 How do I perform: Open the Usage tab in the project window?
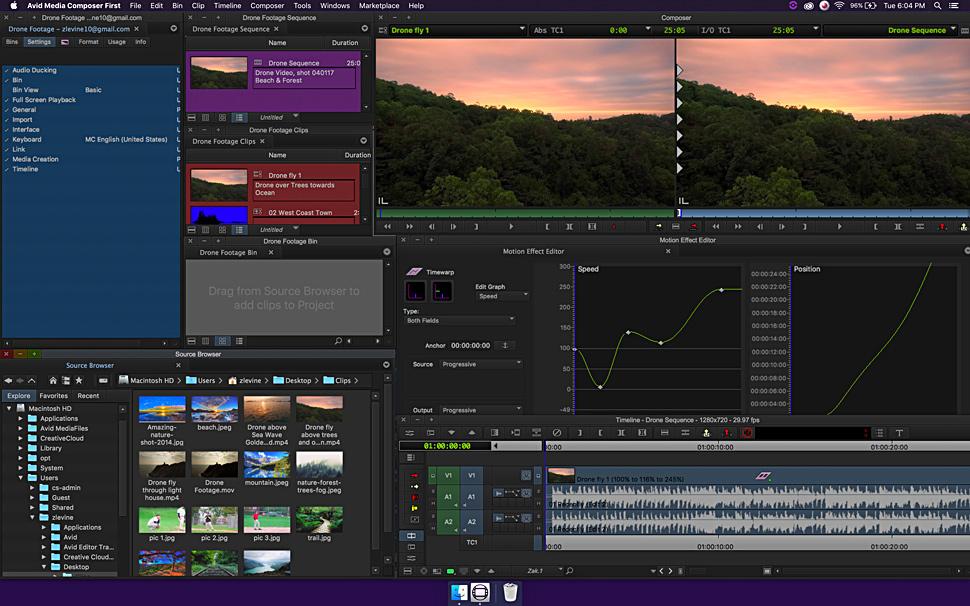(116, 42)
